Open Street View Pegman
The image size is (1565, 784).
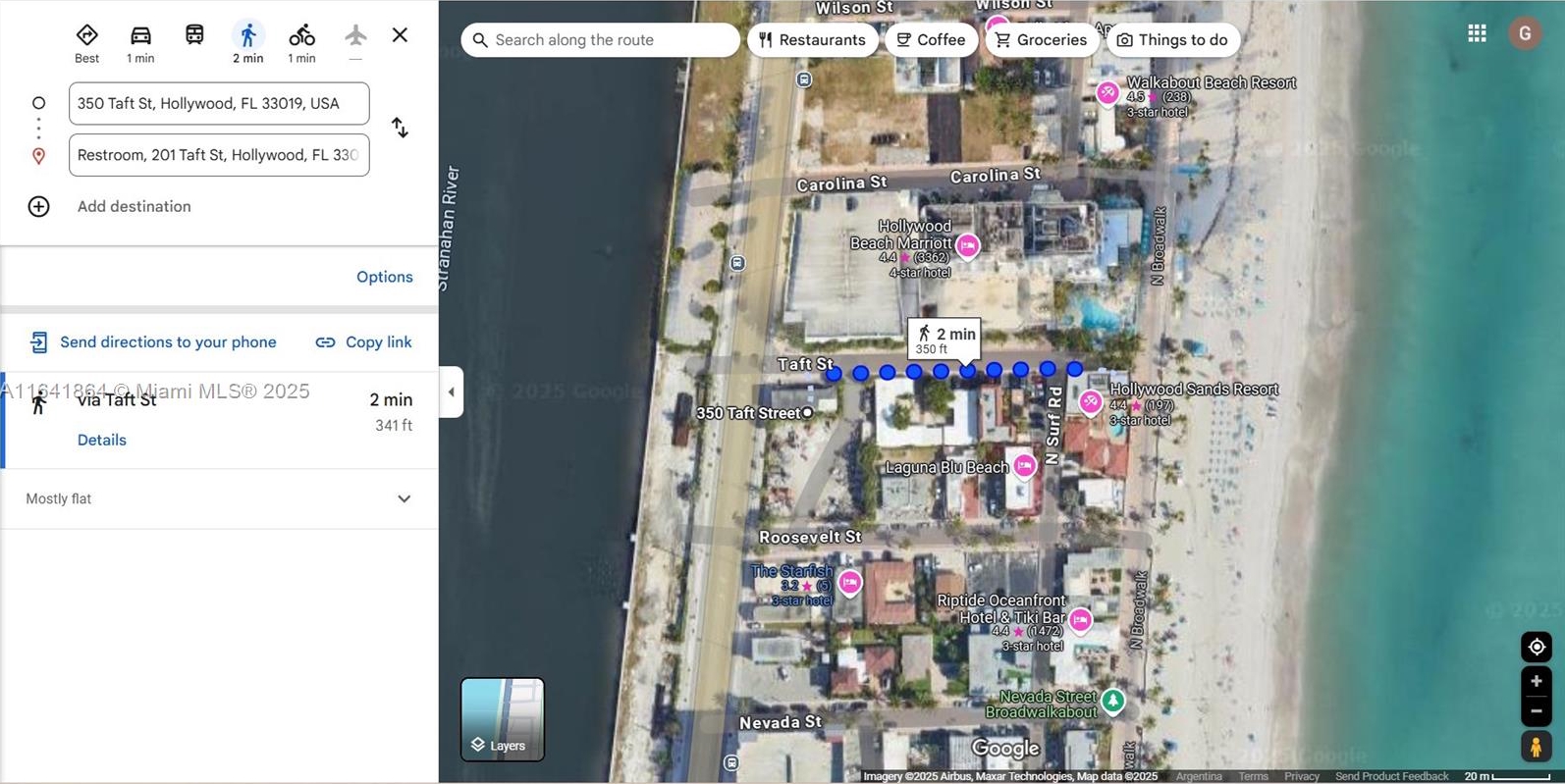pyautogui.click(x=1537, y=747)
